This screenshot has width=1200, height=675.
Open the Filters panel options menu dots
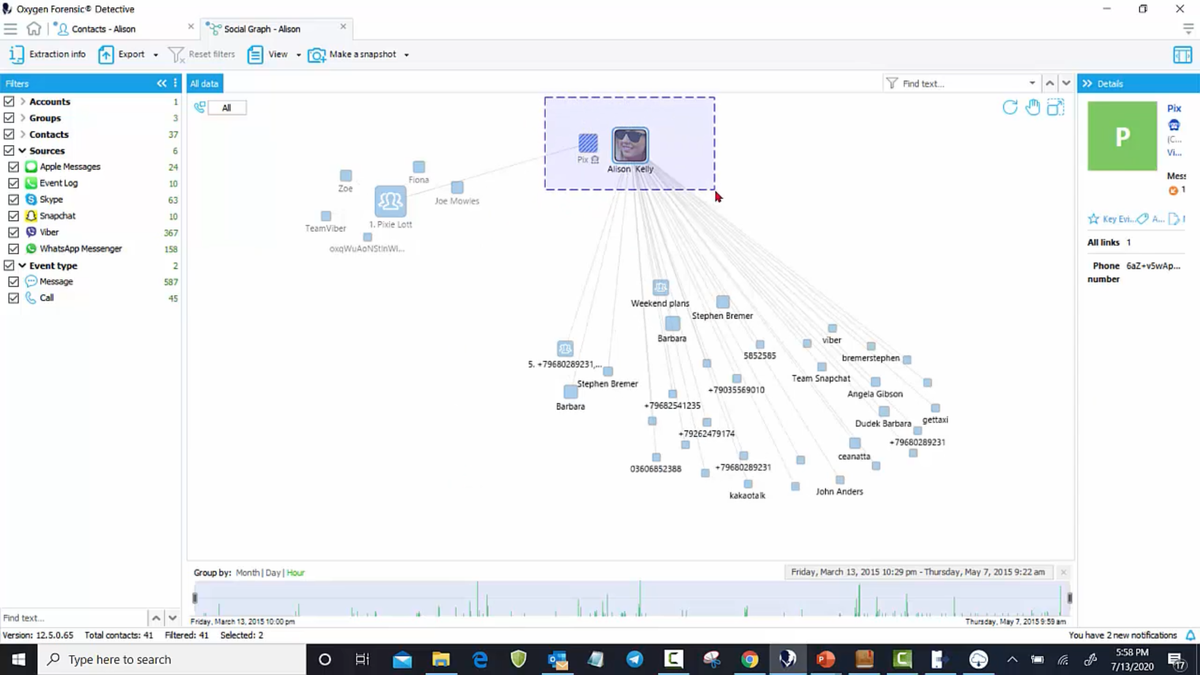[176, 84]
